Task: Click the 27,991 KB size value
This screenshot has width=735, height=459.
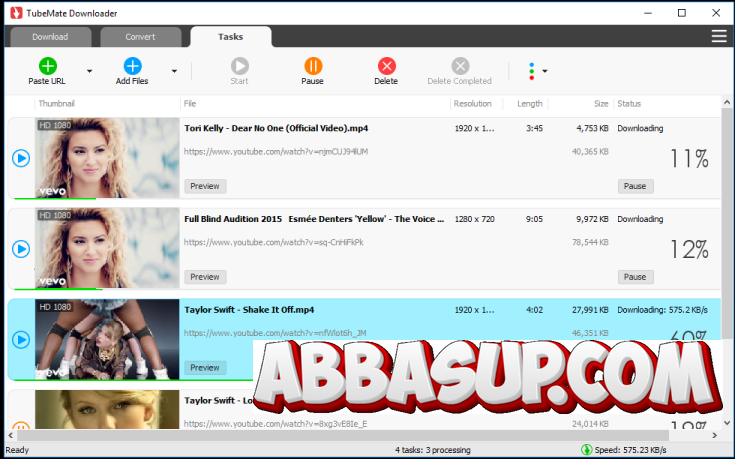Action: [x=590, y=310]
